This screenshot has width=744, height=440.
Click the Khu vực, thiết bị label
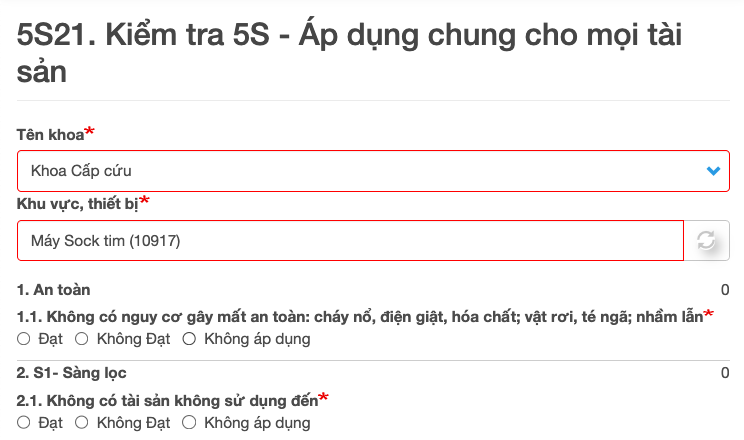pos(77,204)
